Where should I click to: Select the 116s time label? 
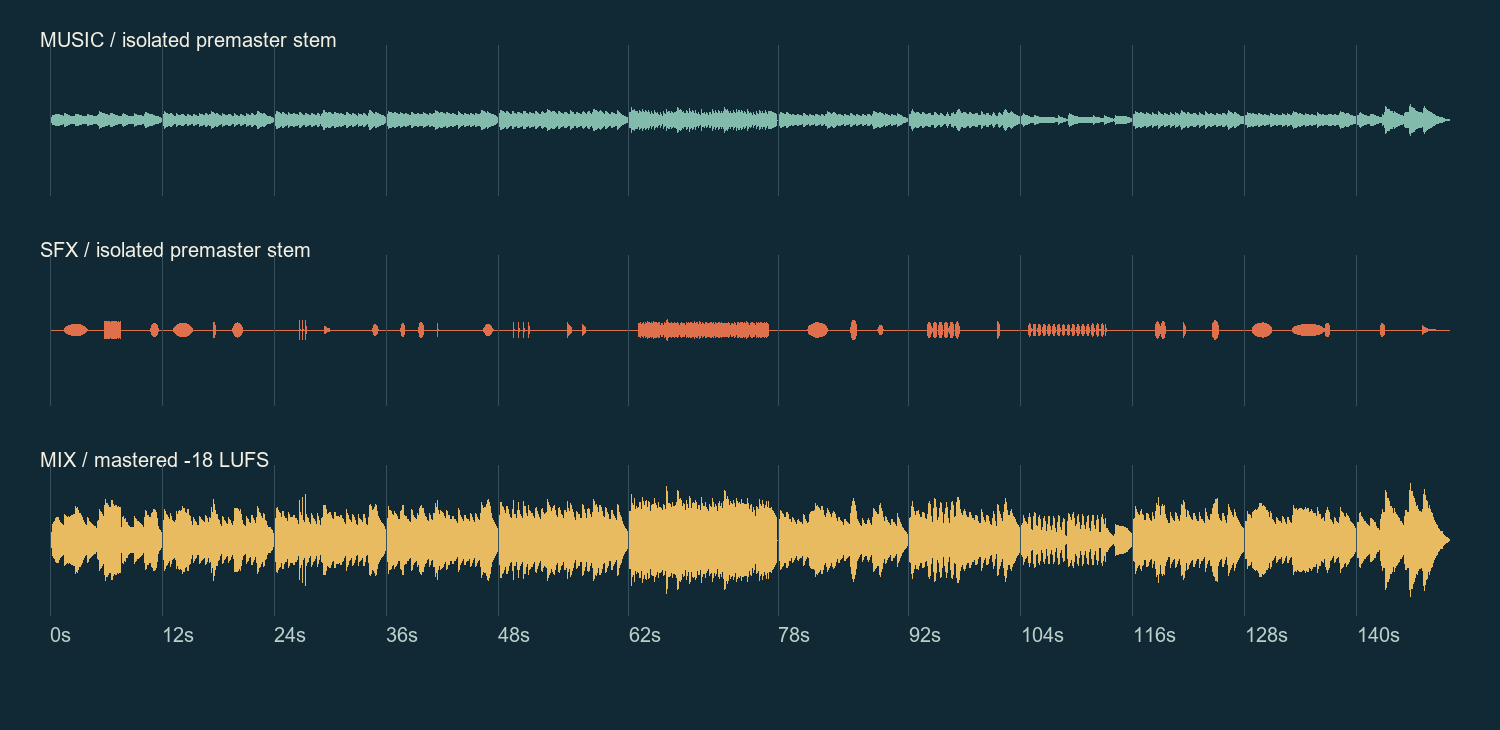click(x=1154, y=635)
